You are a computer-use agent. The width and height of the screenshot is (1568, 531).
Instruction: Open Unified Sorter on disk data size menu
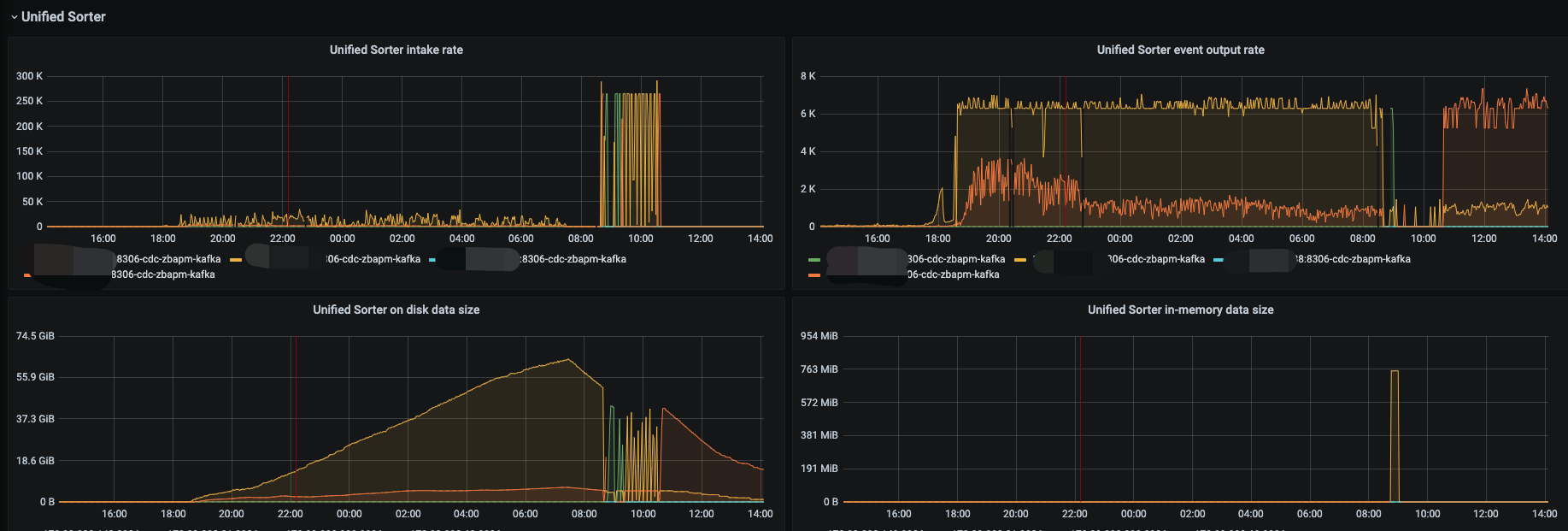396,310
